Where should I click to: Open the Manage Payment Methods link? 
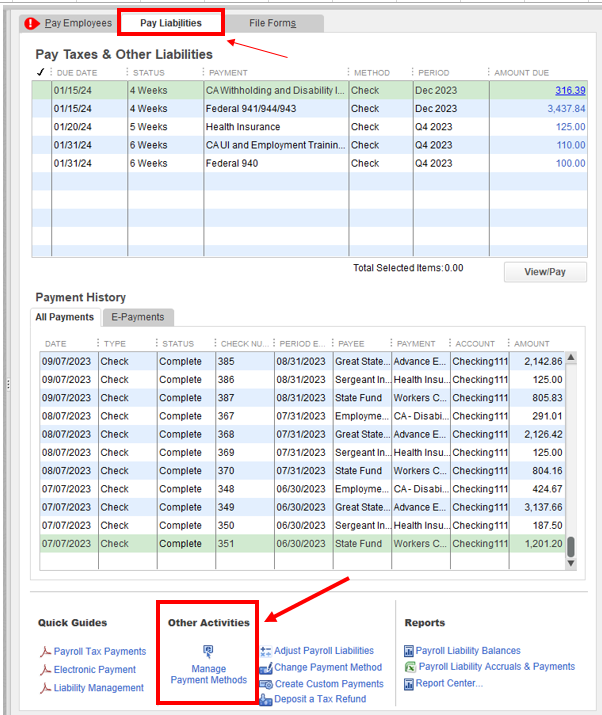tap(208, 674)
